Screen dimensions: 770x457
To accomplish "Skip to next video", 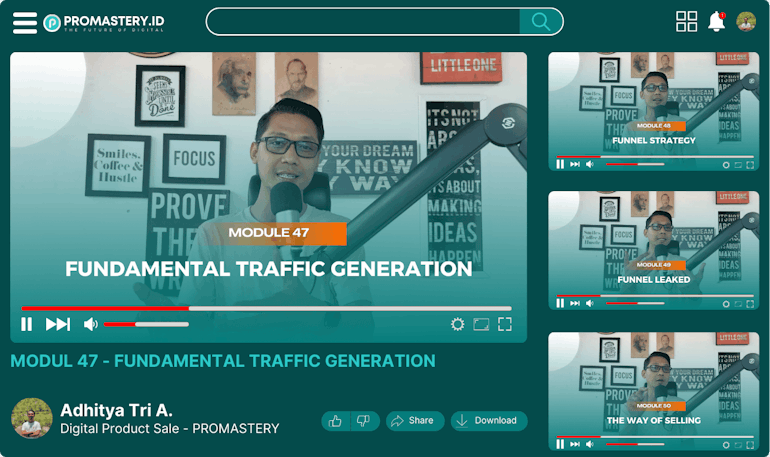I will tap(58, 324).
